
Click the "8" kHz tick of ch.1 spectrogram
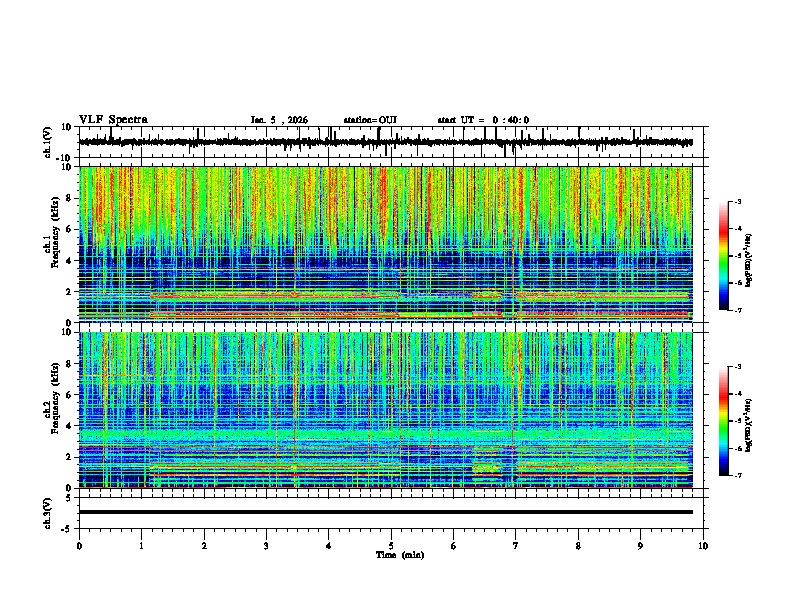[69, 198]
